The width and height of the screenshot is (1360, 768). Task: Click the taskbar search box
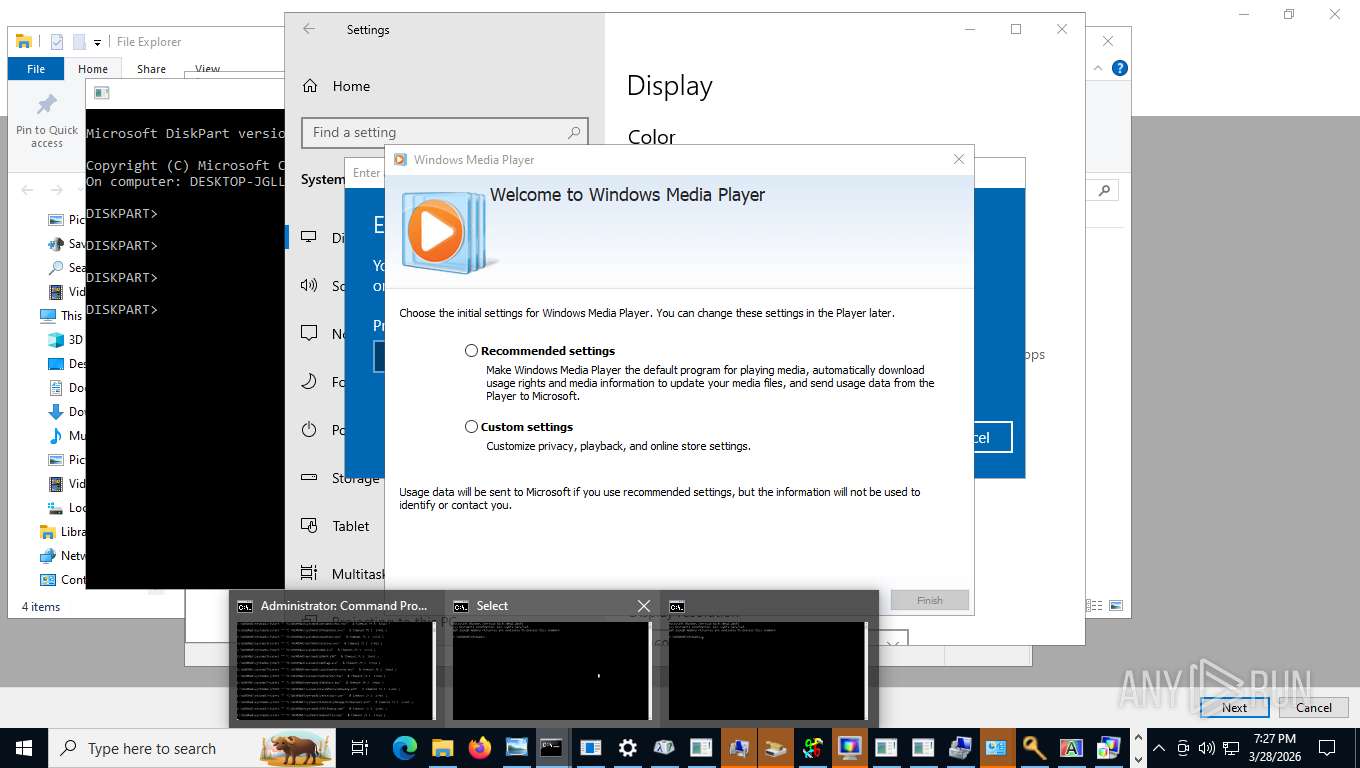point(192,748)
